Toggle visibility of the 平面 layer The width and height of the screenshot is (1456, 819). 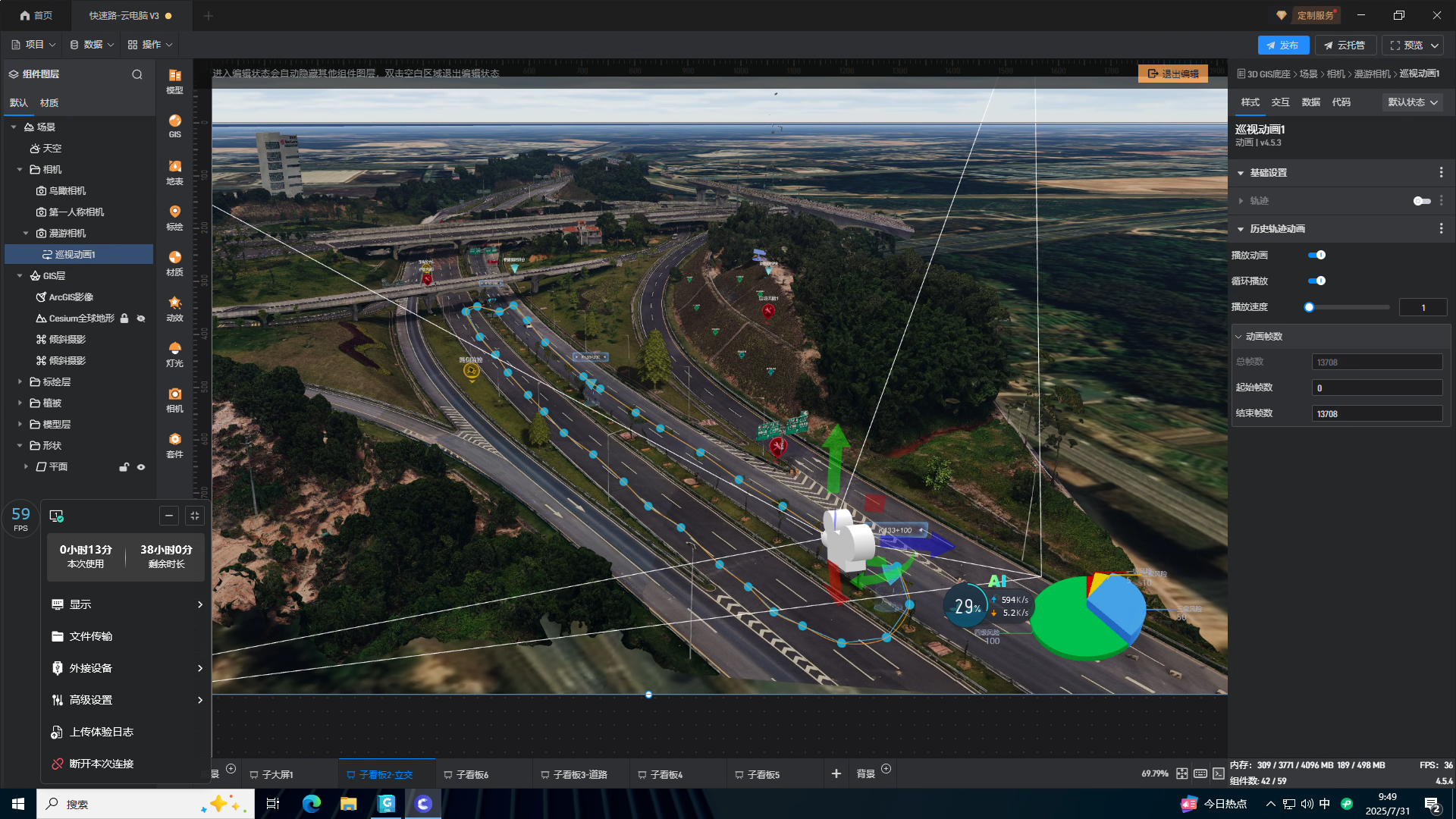[141, 467]
